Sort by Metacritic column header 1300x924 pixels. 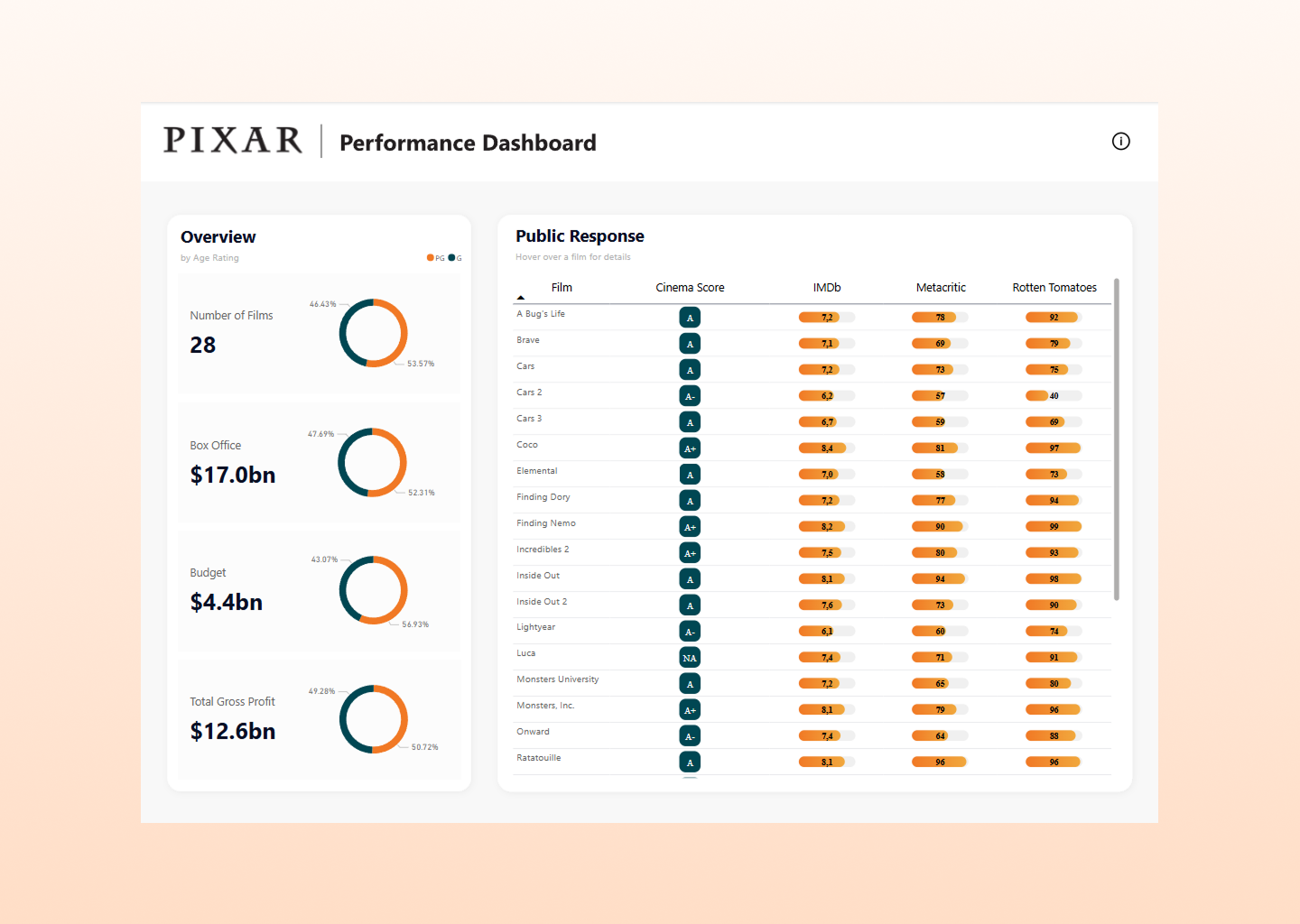[x=941, y=288]
